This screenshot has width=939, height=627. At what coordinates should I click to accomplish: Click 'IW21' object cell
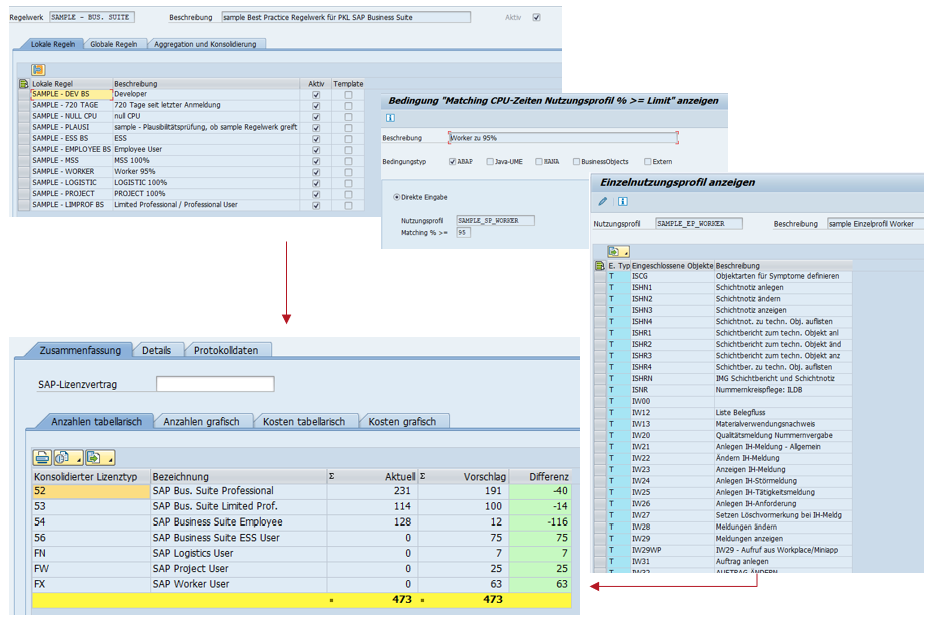click(673, 447)
